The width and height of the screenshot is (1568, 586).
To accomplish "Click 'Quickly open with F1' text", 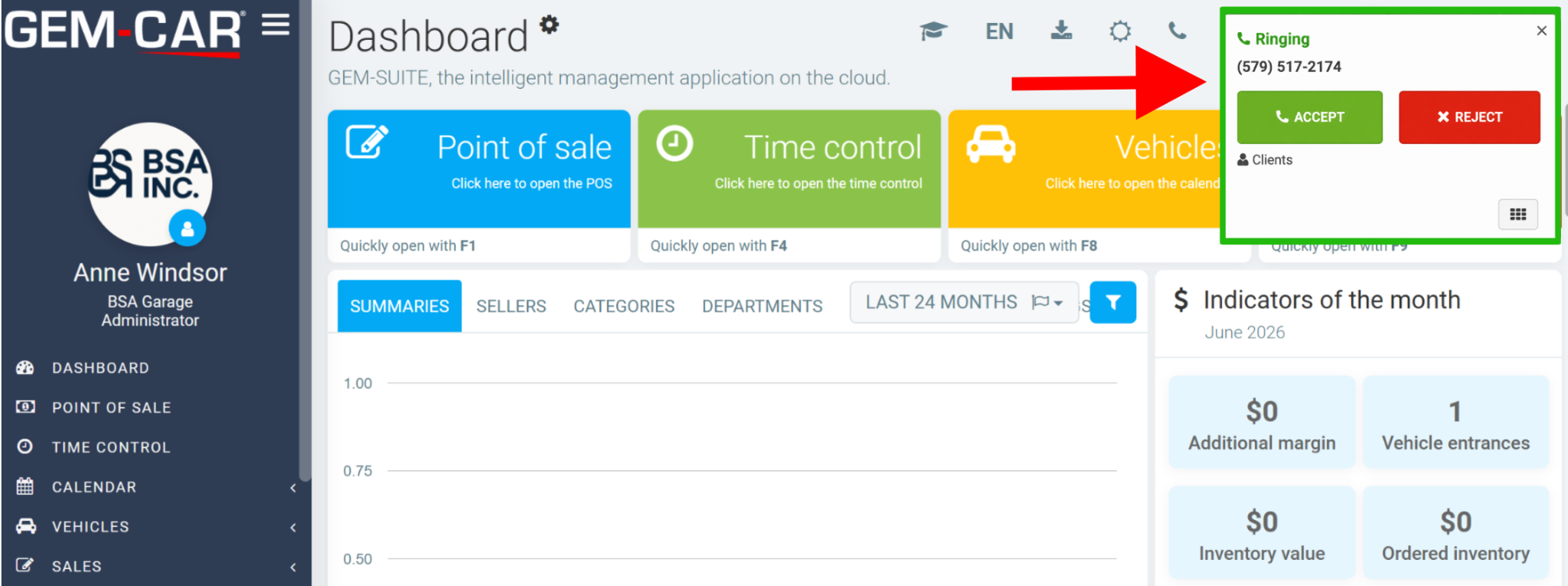I will point(408,246).
